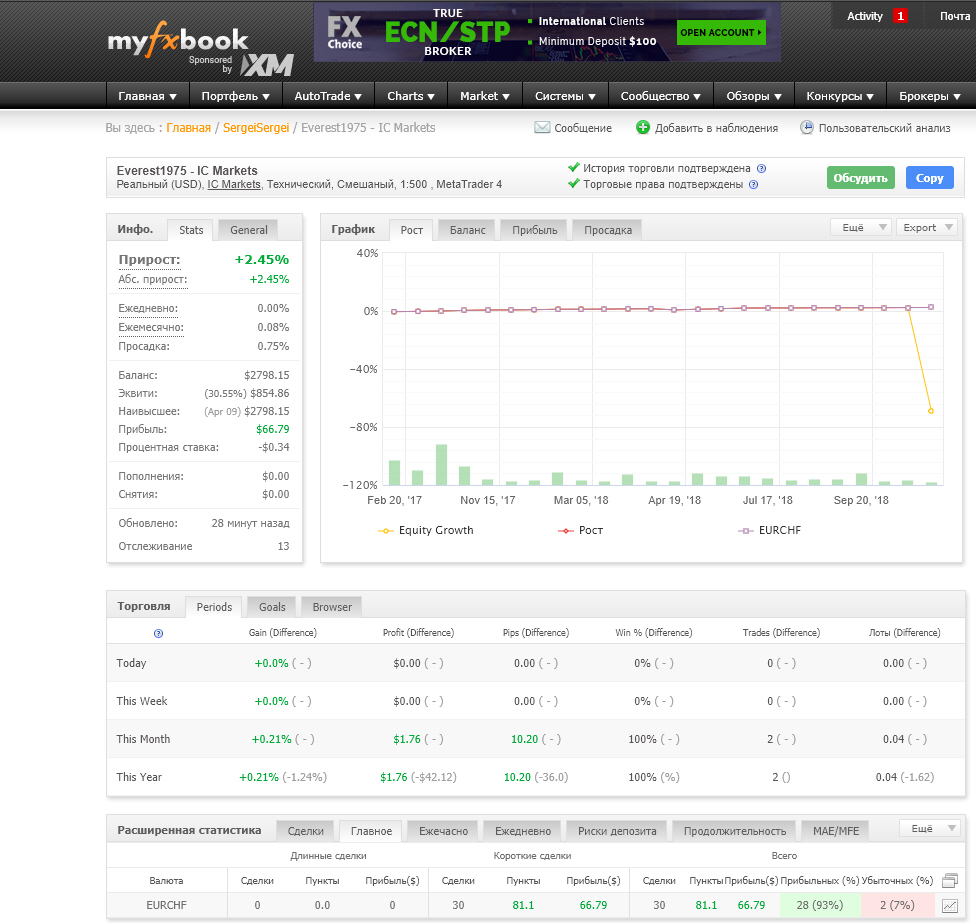The height and width of the screenshot is (923, 976).
Task: Click help icon beside trading rights verified
Action: [x=753, y=185]
